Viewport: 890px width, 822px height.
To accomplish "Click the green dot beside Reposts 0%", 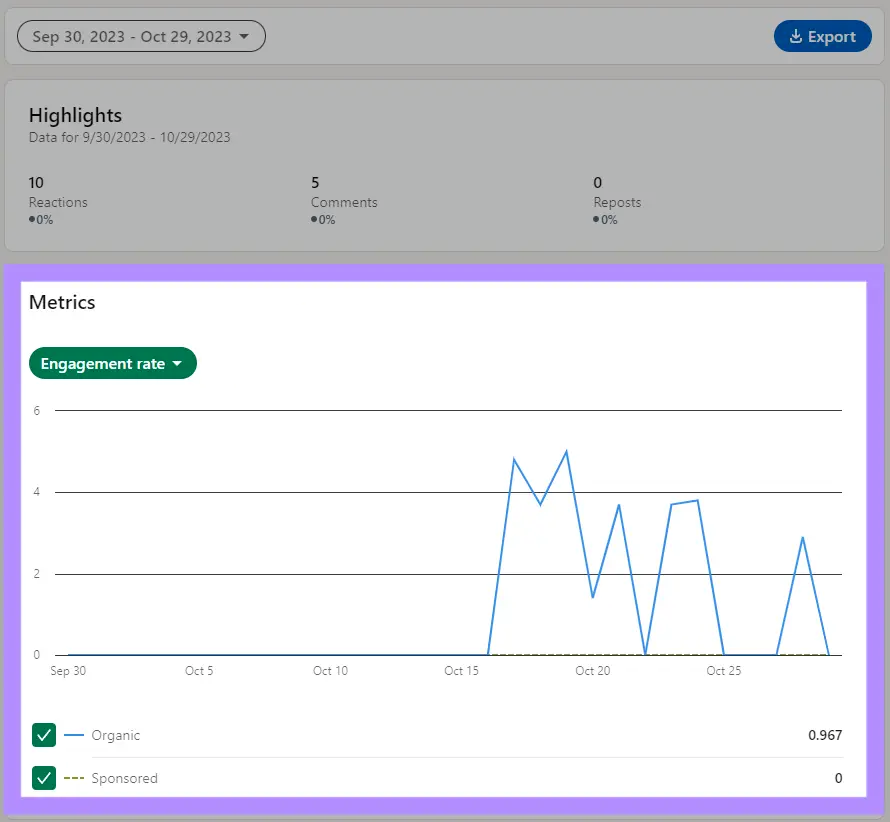I will pyautogui.click(x=596, y=219).
